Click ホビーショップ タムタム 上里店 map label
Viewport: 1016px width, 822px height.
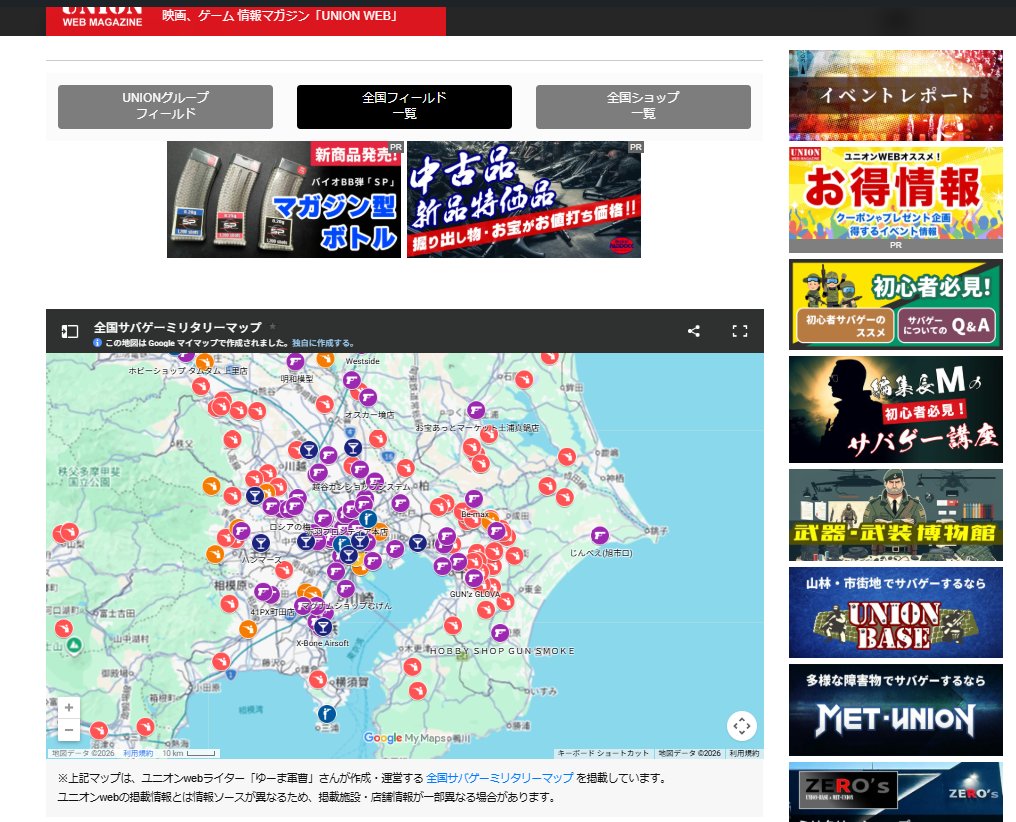click(188, 371)
